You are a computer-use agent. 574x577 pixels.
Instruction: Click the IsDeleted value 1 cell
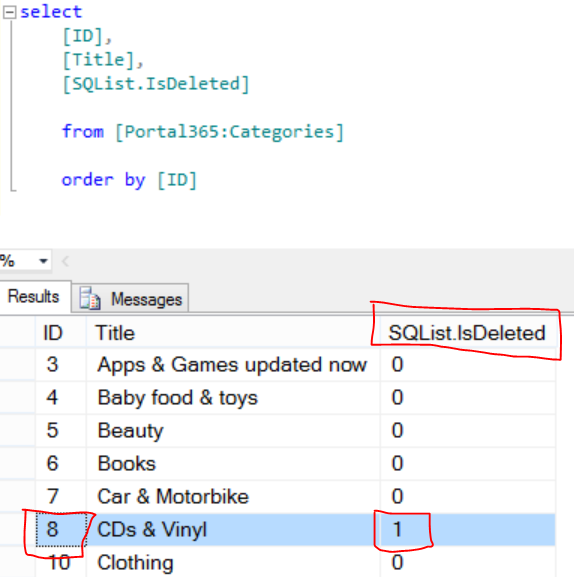pyautogui.click(x=468, y=530)
